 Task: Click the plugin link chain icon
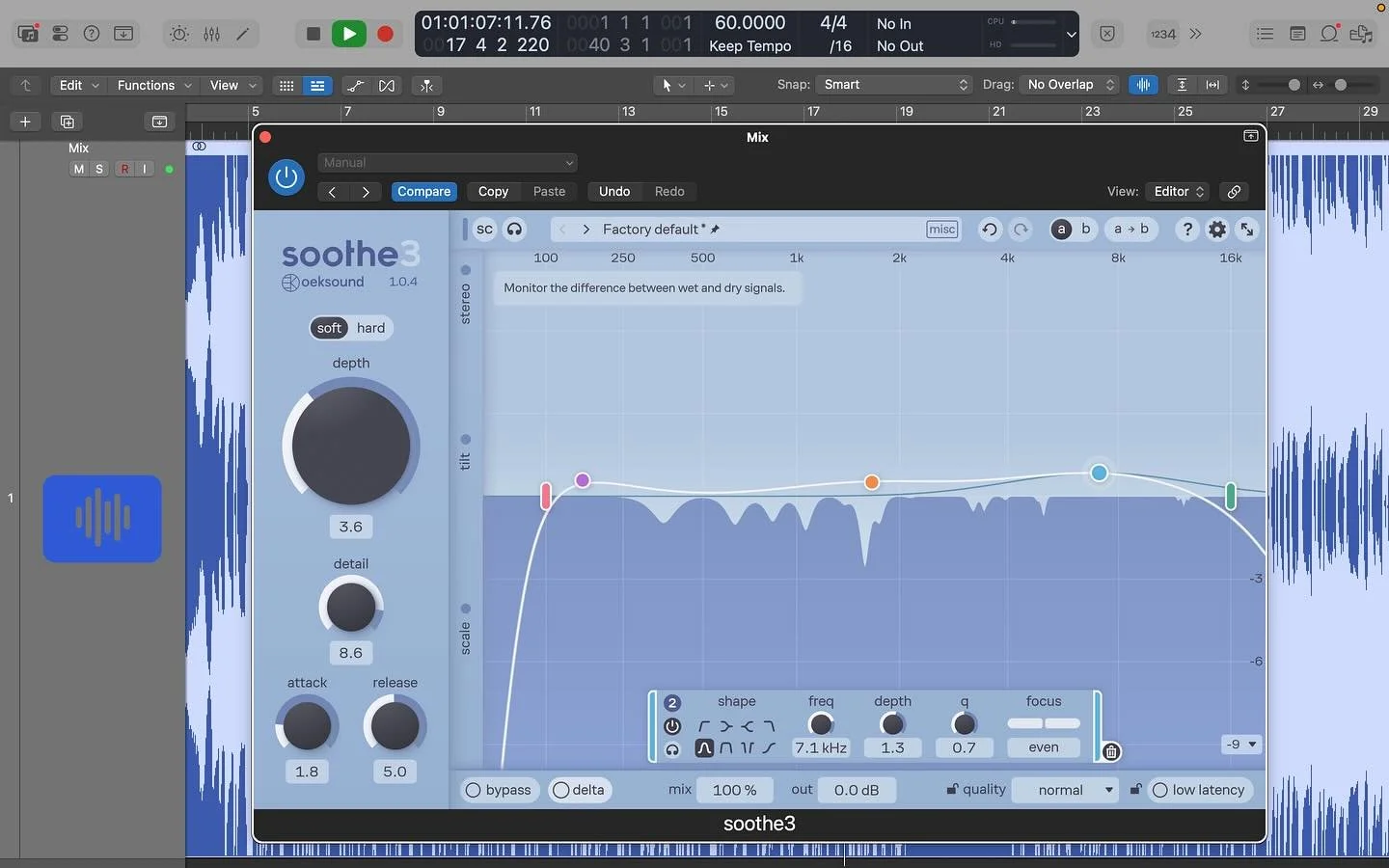pyautogui.click(x=1234, y=191)
